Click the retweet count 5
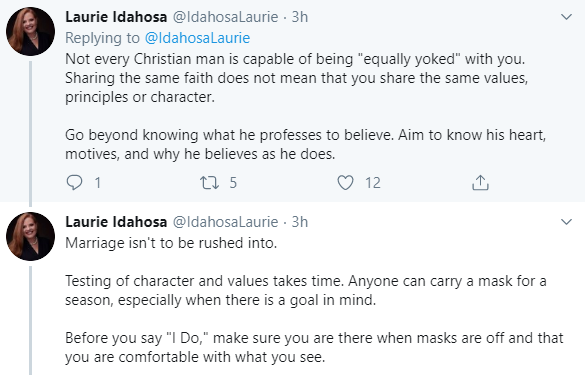585x375 pixels. click(x=233, y=183)
